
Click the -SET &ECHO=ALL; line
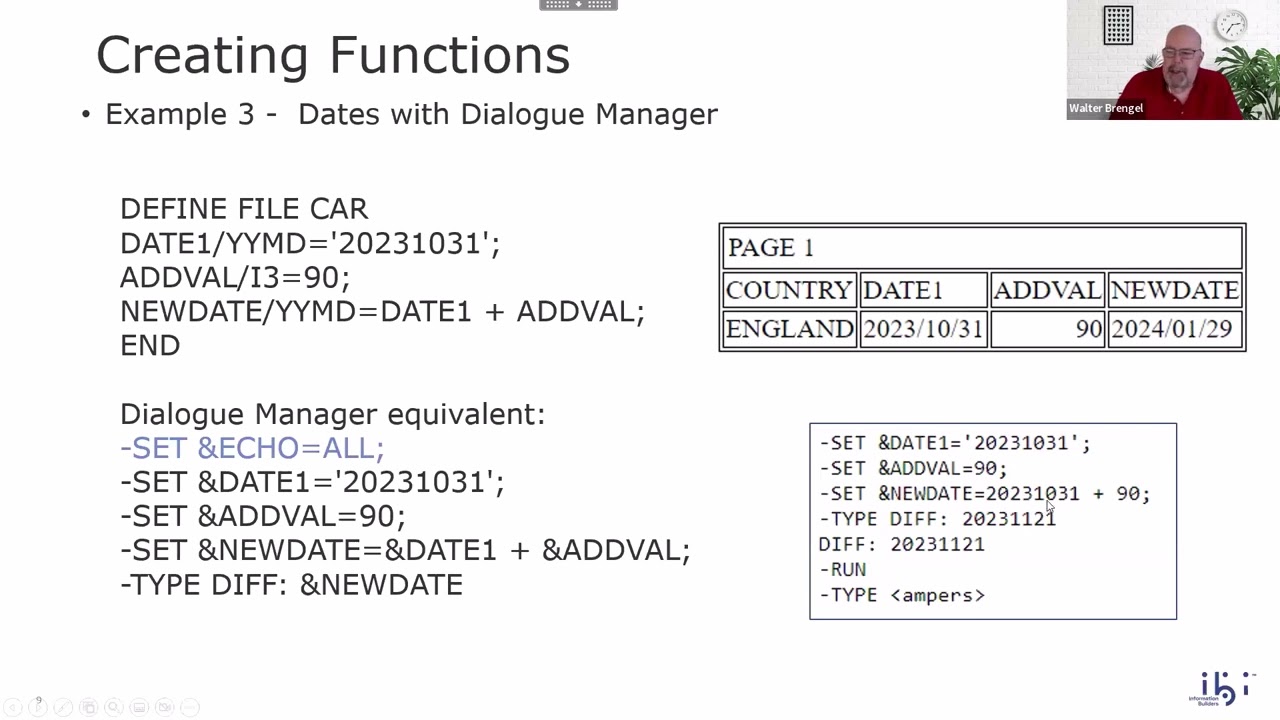pos(252,448)
